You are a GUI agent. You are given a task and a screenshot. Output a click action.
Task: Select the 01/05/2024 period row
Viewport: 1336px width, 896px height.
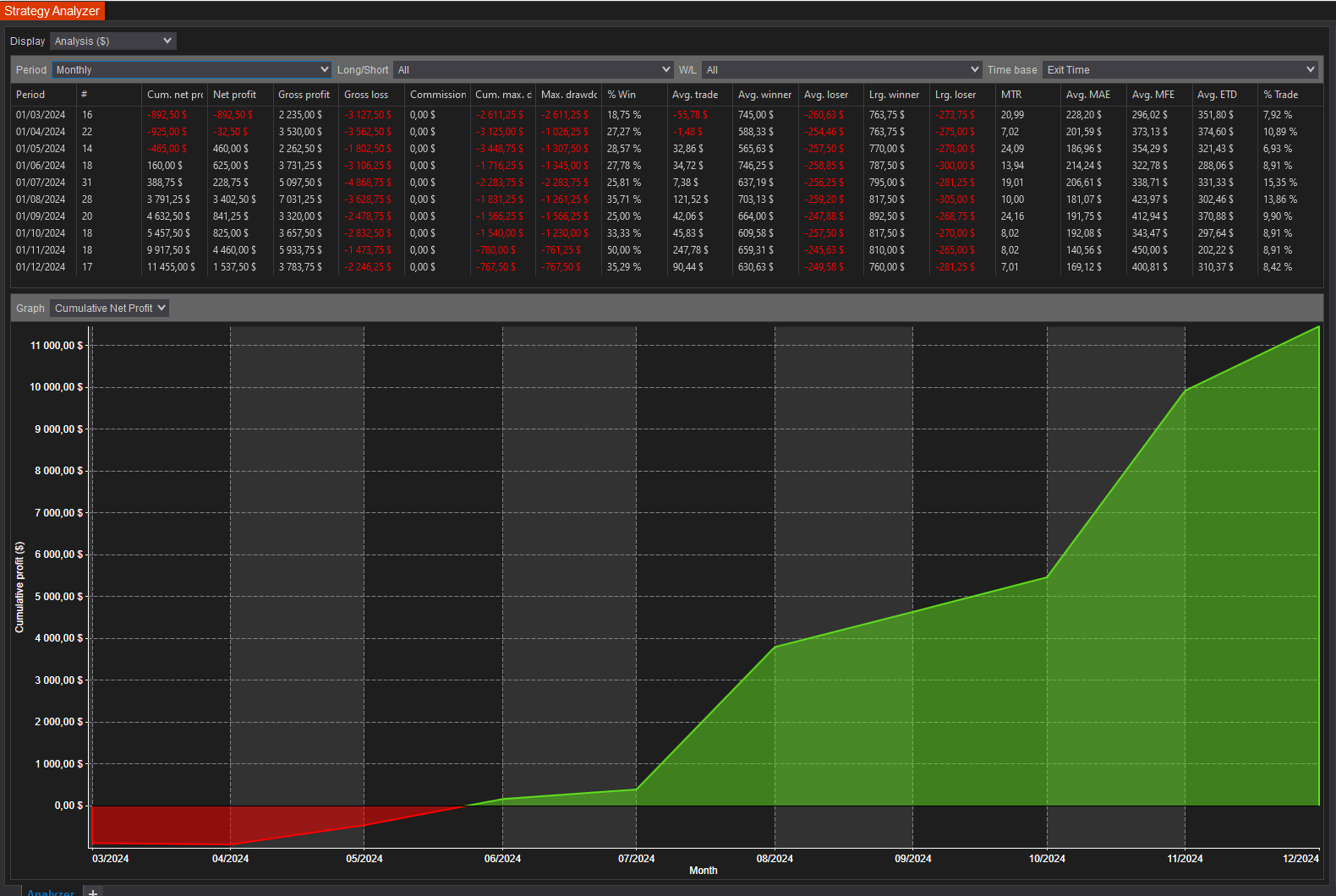(x=667, y=149)
